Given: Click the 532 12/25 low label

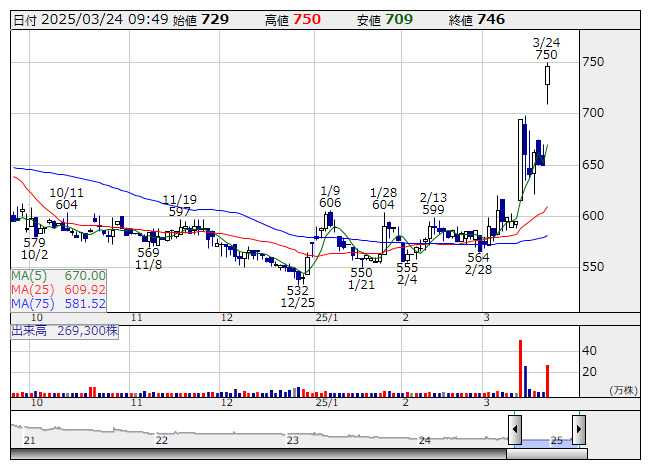Looking at the screenshot, I should [x=297, y=296].
